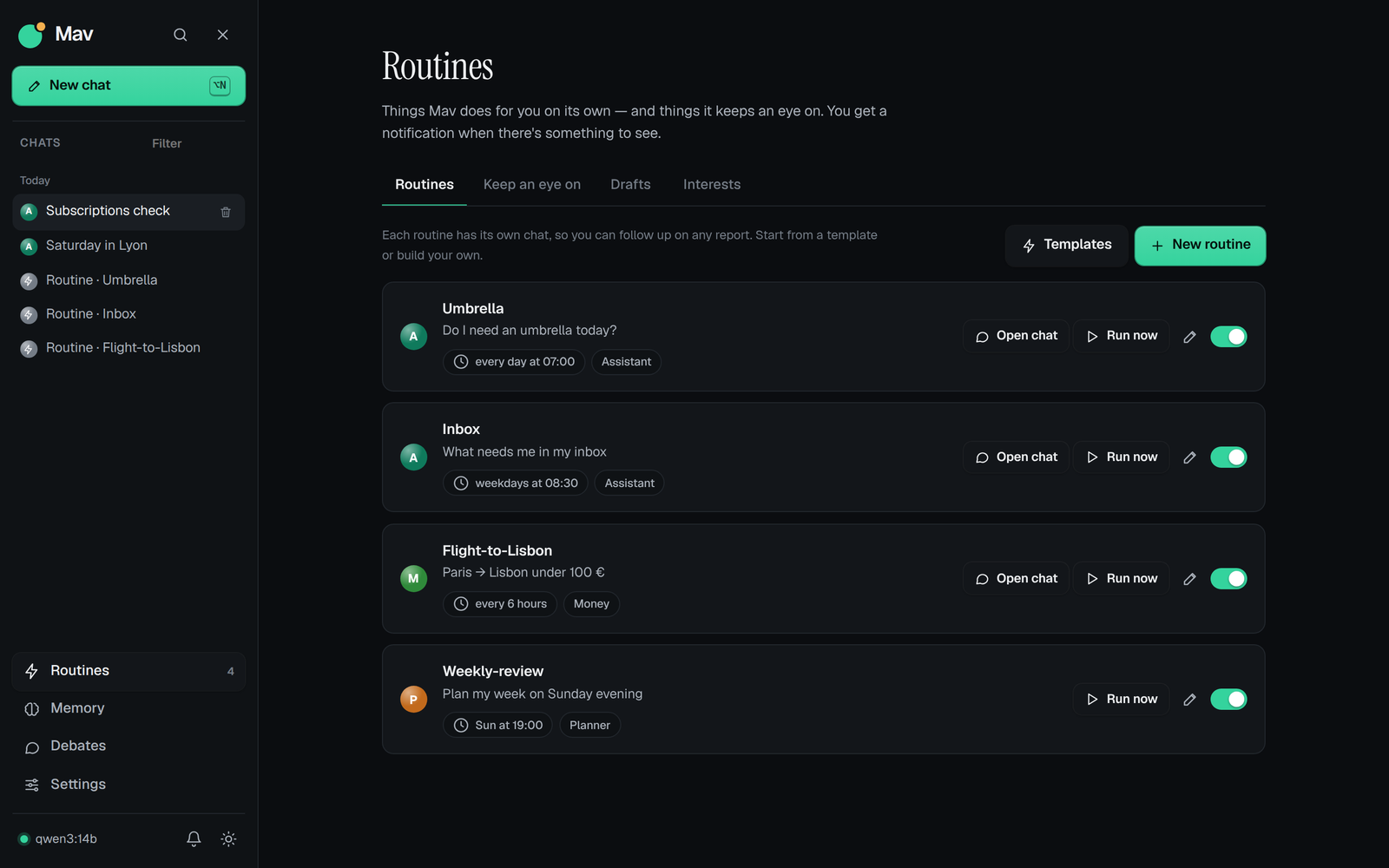Edit the Inbox routine with pencil icon

pyautogui.click(x=1190, y=457)
